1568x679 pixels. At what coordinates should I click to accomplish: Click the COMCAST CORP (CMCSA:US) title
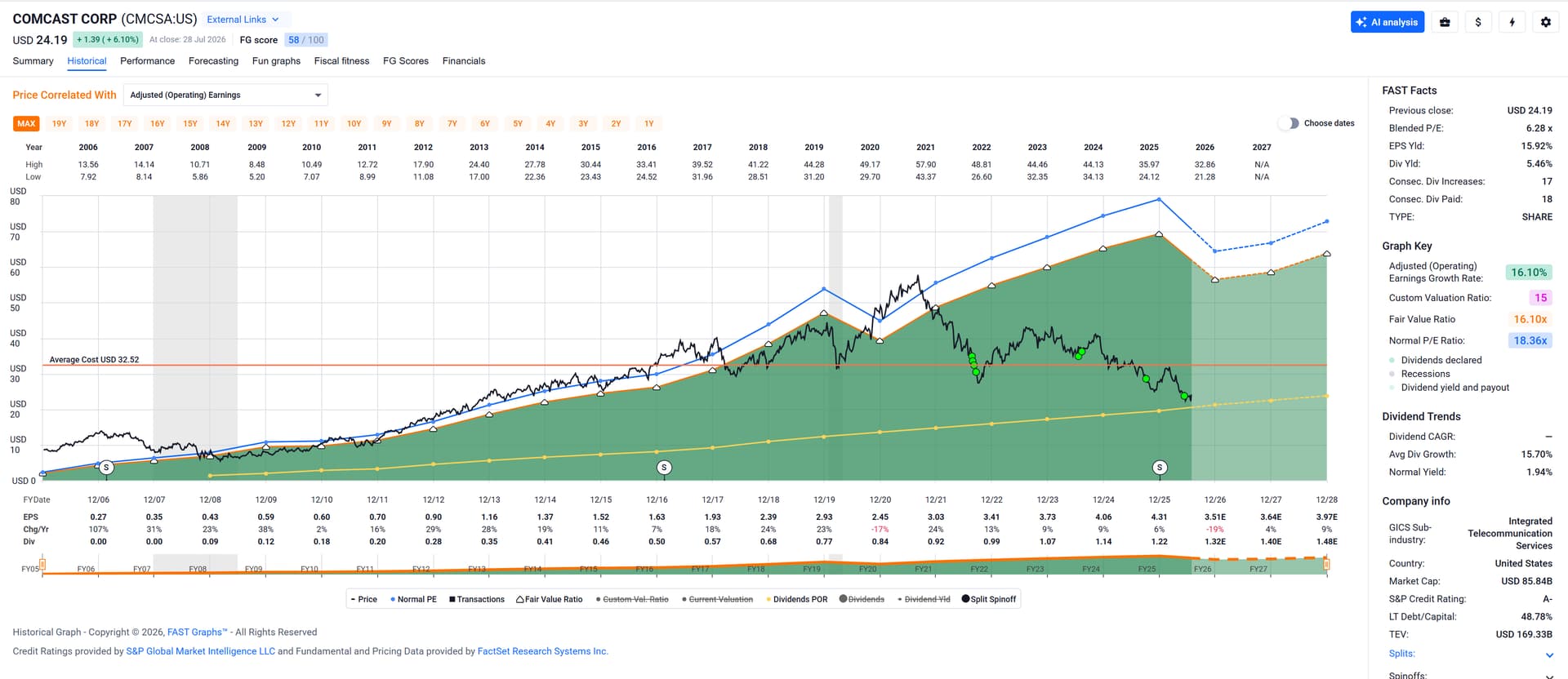click(x=105, y=19)
